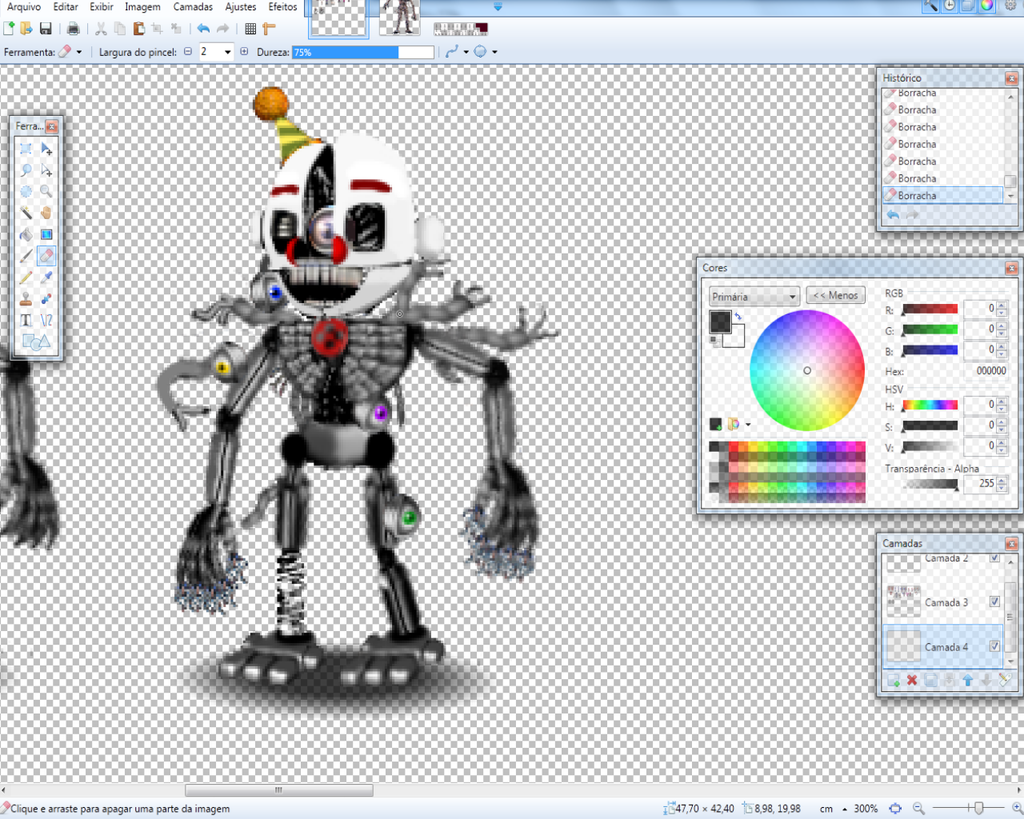Select the Shapes tool
This screenshot has width=1024, height=819.
tap(36, 342)
